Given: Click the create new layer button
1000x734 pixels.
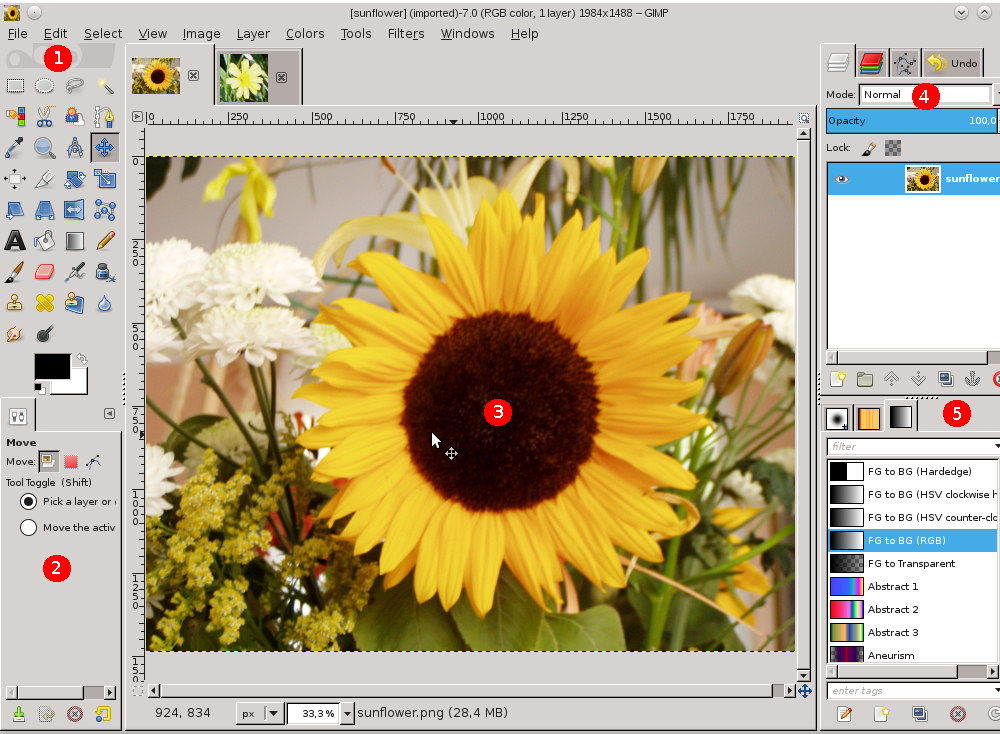Looking at the screenshot, I should pyautogui.click(x=838, y=379).
